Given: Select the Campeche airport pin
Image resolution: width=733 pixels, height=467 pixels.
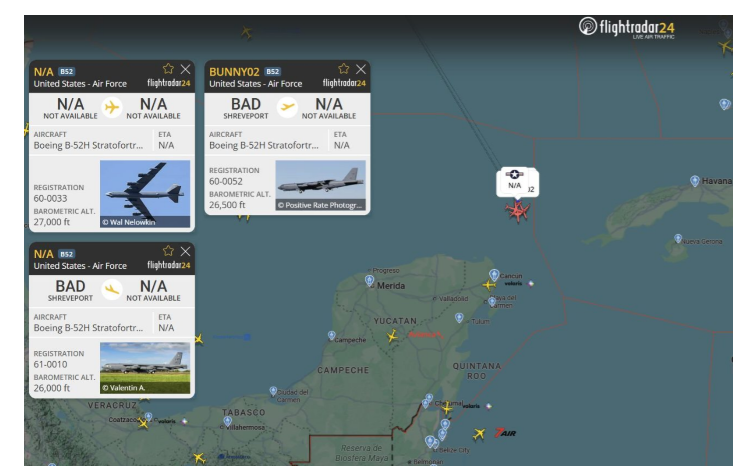Looking at the screenshot, I should tap(331, 335).
